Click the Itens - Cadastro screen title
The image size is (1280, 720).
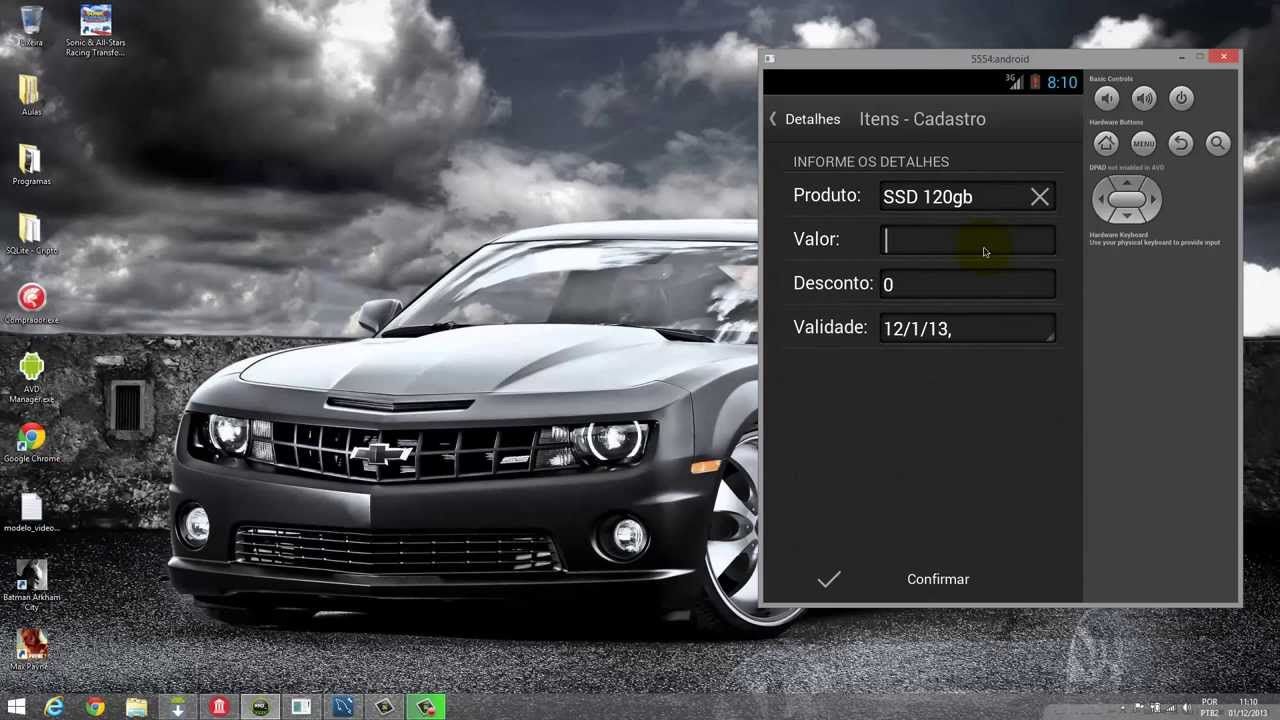922,119
